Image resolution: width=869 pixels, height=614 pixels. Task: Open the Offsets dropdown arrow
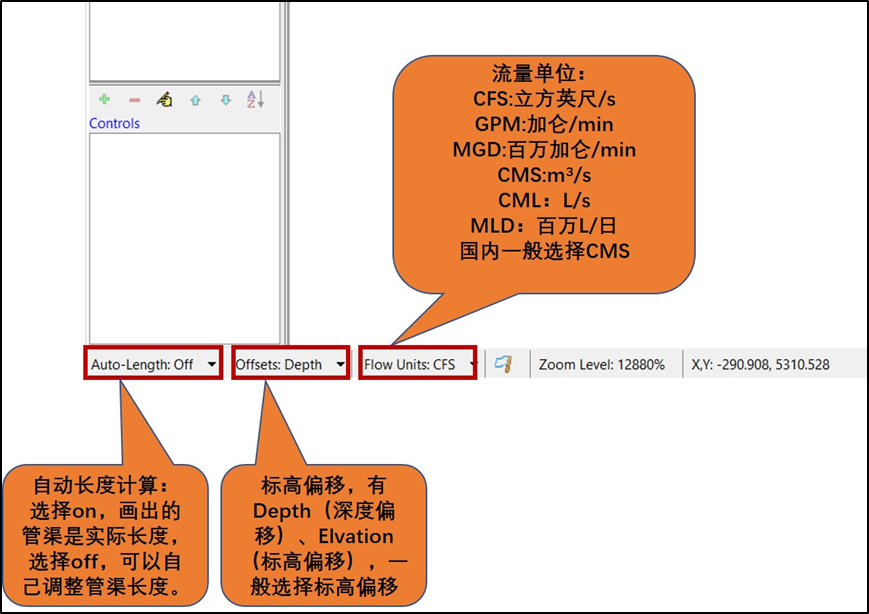[x=341, y=364]
